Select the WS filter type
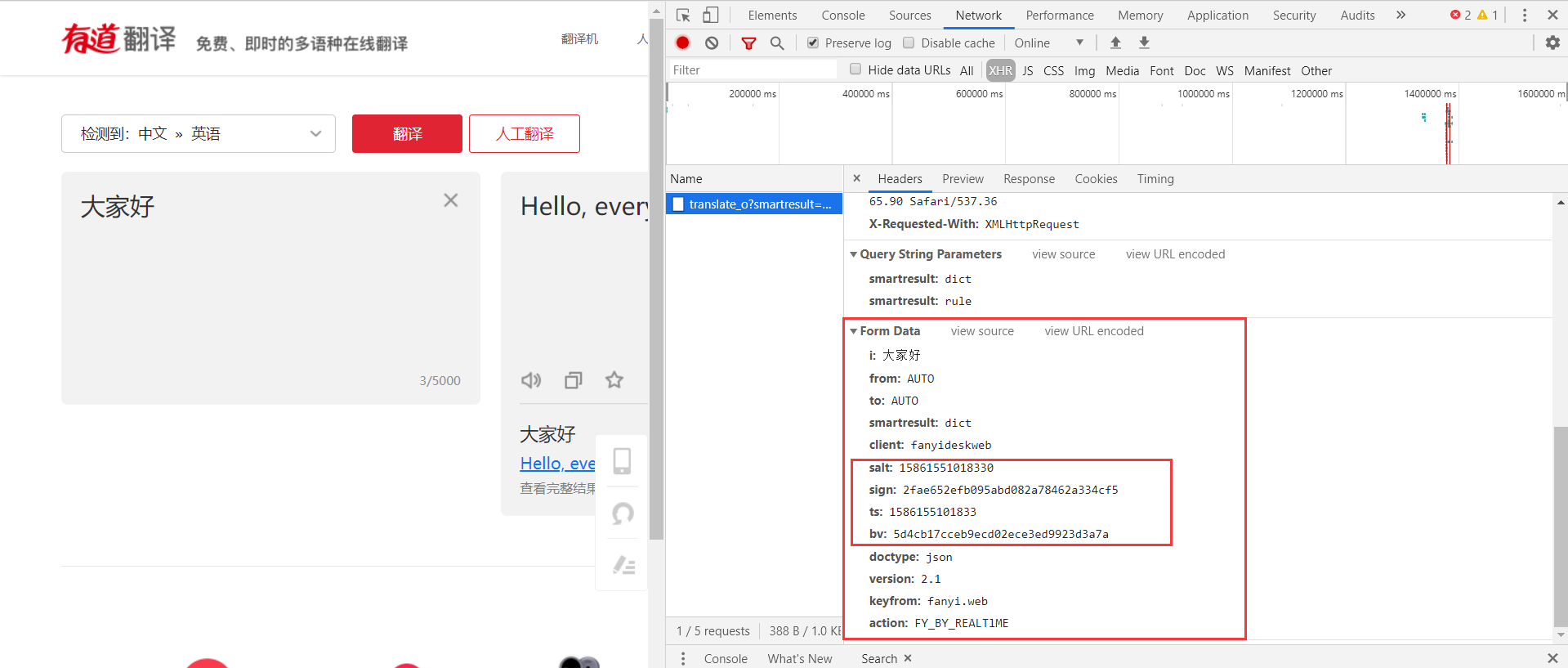 click(x=1225, y=70)
